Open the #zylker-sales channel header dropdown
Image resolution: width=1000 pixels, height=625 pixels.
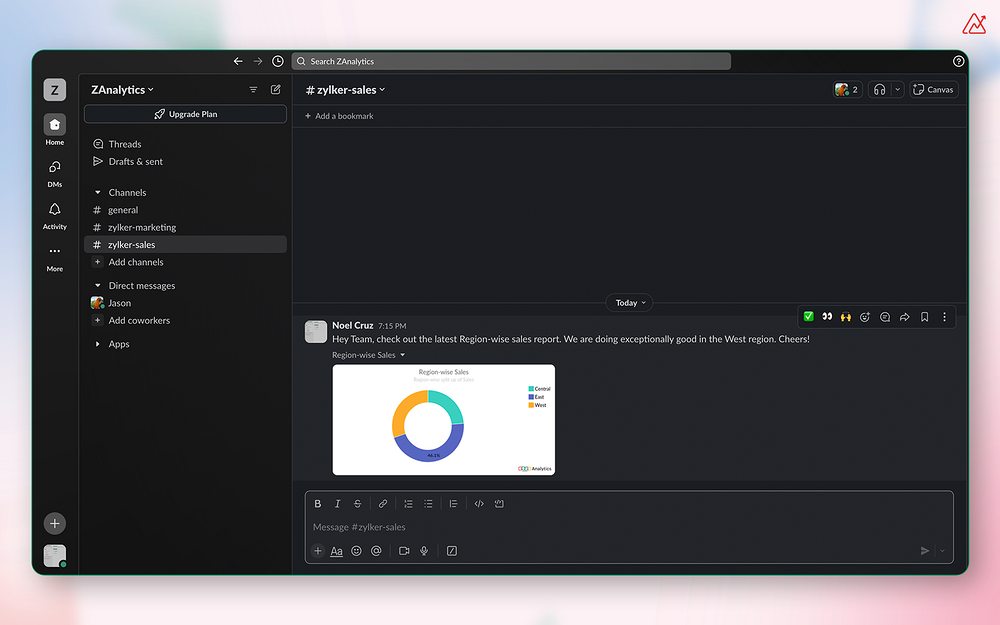pos(345,90)
